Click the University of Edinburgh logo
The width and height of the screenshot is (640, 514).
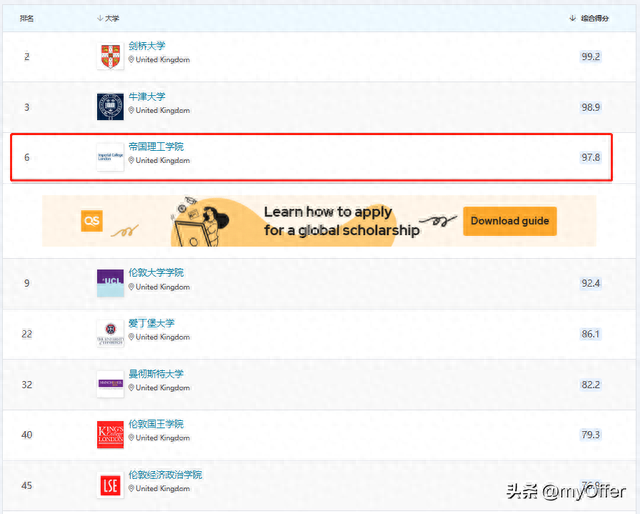[x=111, y=334]
